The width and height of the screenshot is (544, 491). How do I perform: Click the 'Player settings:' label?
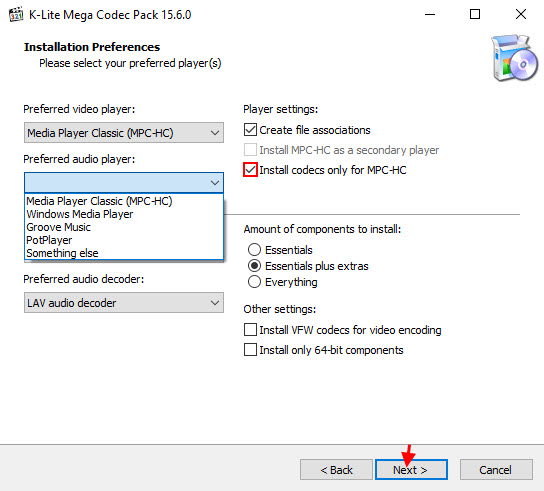click(x=281, y=109)
